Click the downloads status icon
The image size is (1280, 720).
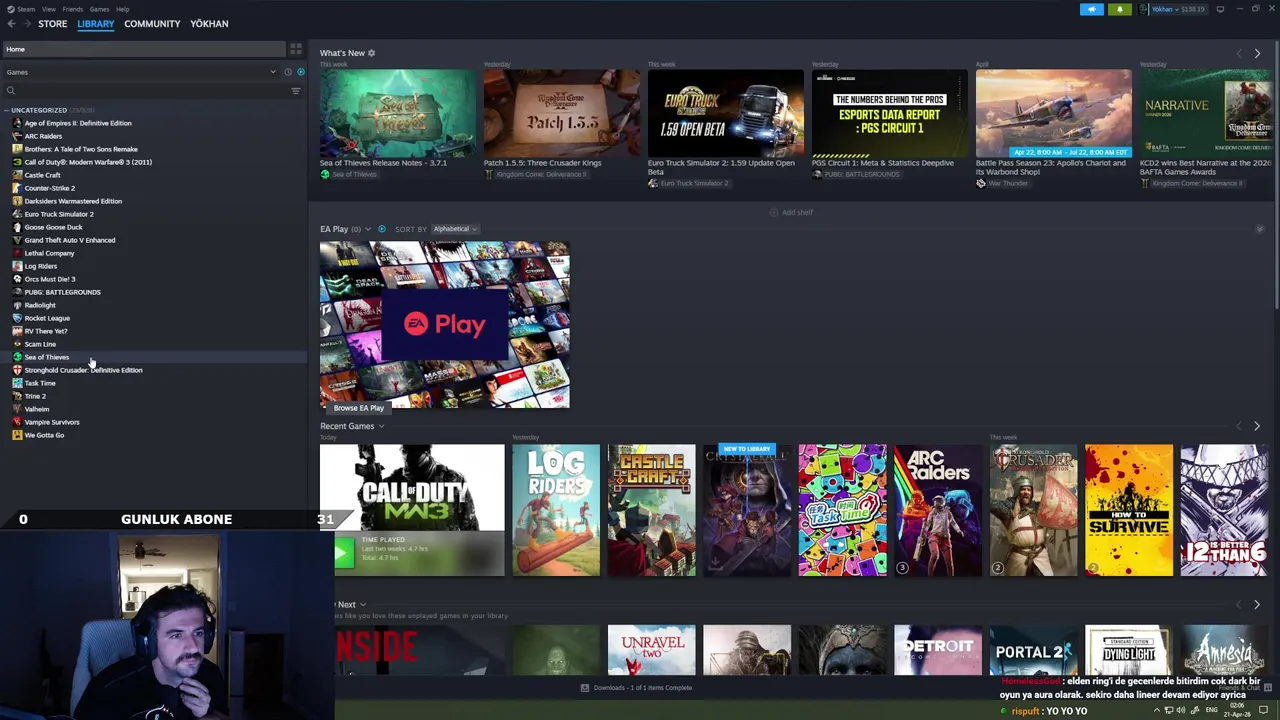pos(585,688)
